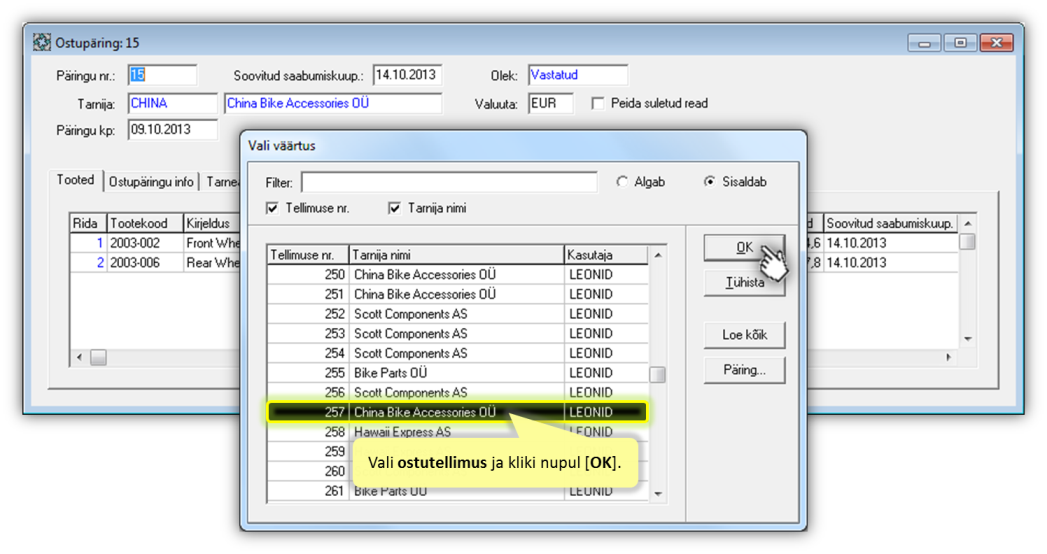Open the Päring... button
Screen dimensions: 1047x554
point(744,370)
